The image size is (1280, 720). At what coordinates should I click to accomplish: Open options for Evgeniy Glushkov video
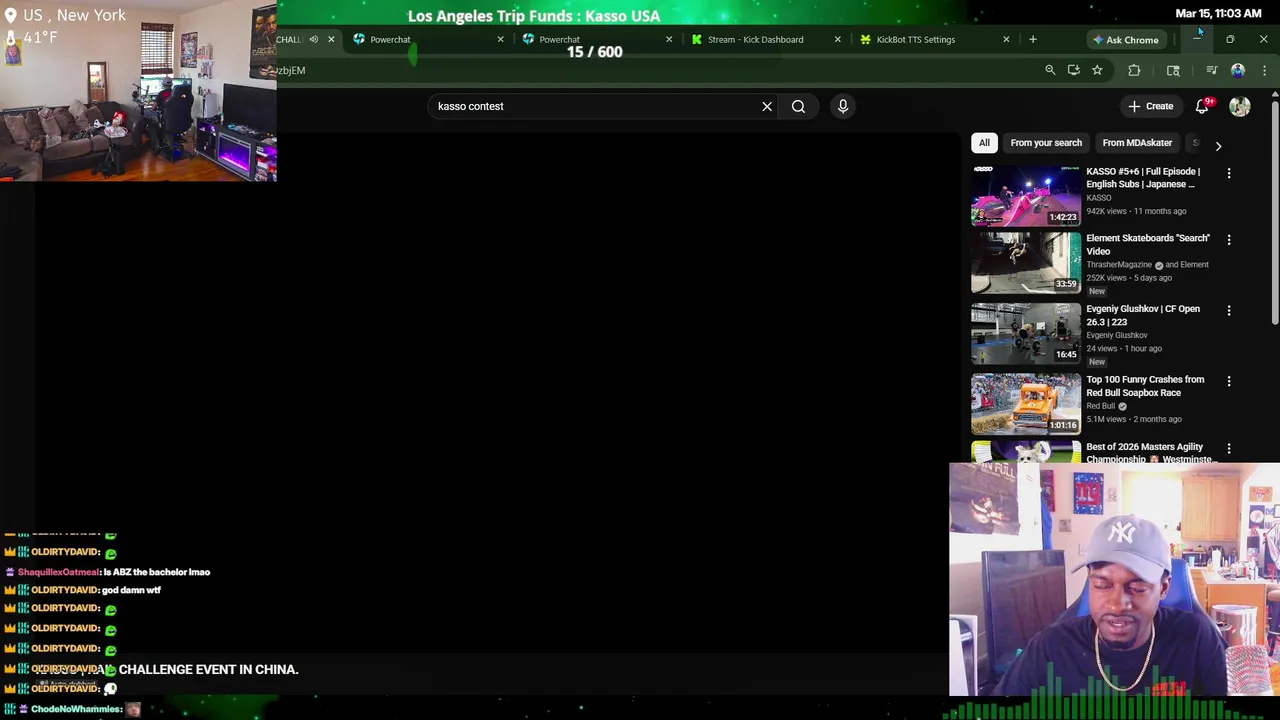(x=1229, y=311)
